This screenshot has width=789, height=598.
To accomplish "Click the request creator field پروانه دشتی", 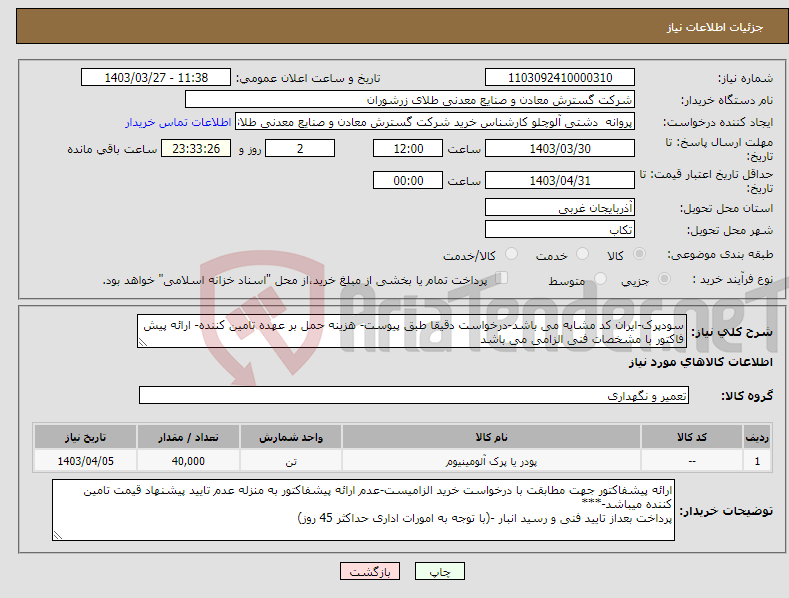I will point(435,122).
